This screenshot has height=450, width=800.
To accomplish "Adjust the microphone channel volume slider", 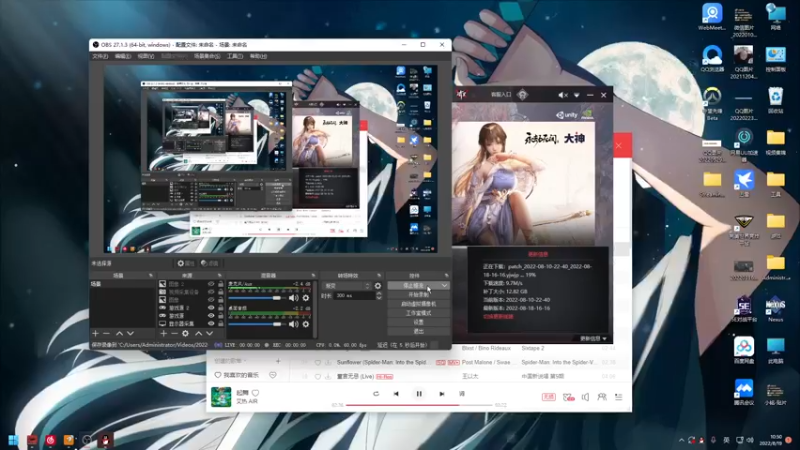I will [x=257, y=297].
